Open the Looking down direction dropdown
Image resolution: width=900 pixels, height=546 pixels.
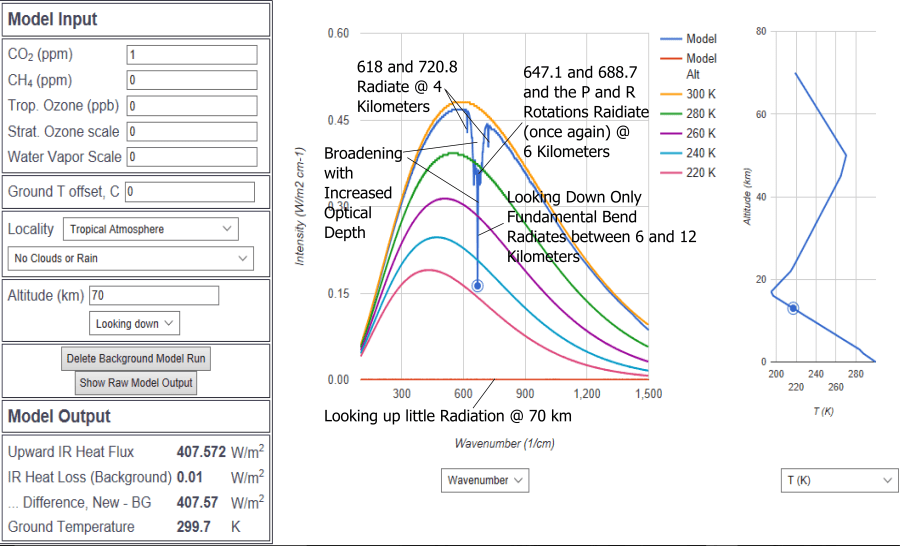[134, 323]
